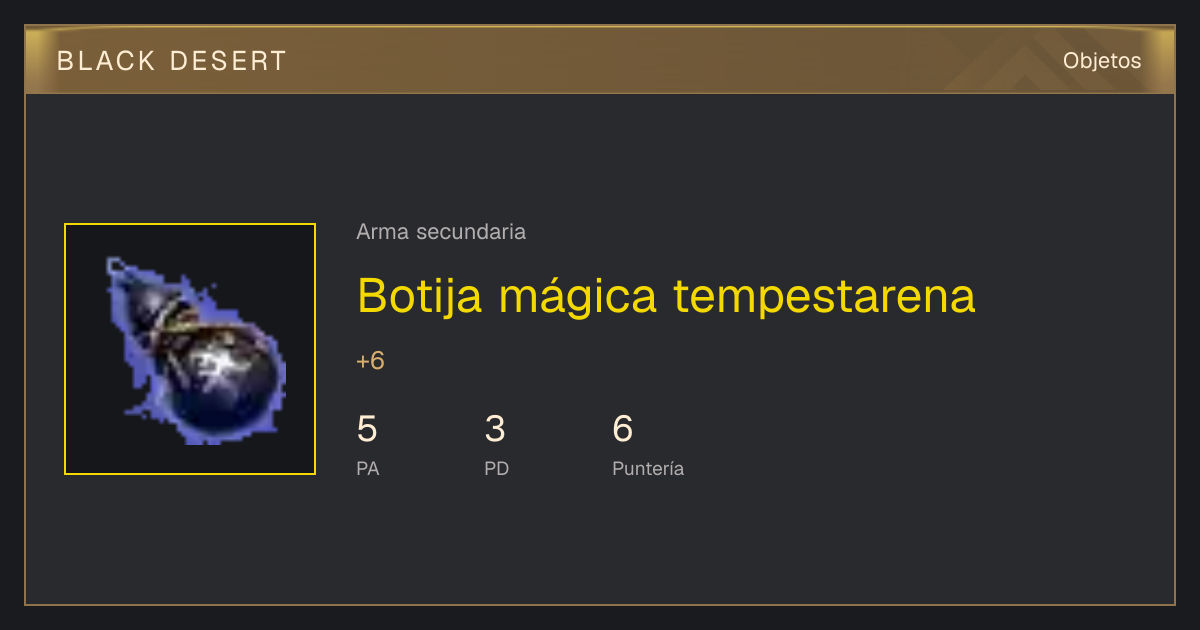Click the word tempestarena in the title
Screen dimensions: 1200x630
(824, 297)
